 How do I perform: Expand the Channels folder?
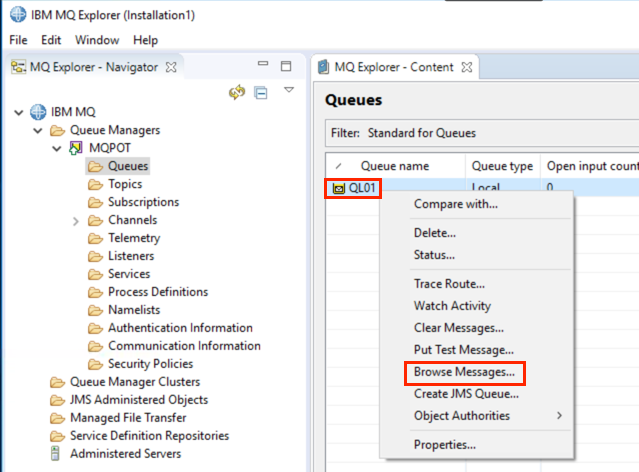(x=75, y=221)
